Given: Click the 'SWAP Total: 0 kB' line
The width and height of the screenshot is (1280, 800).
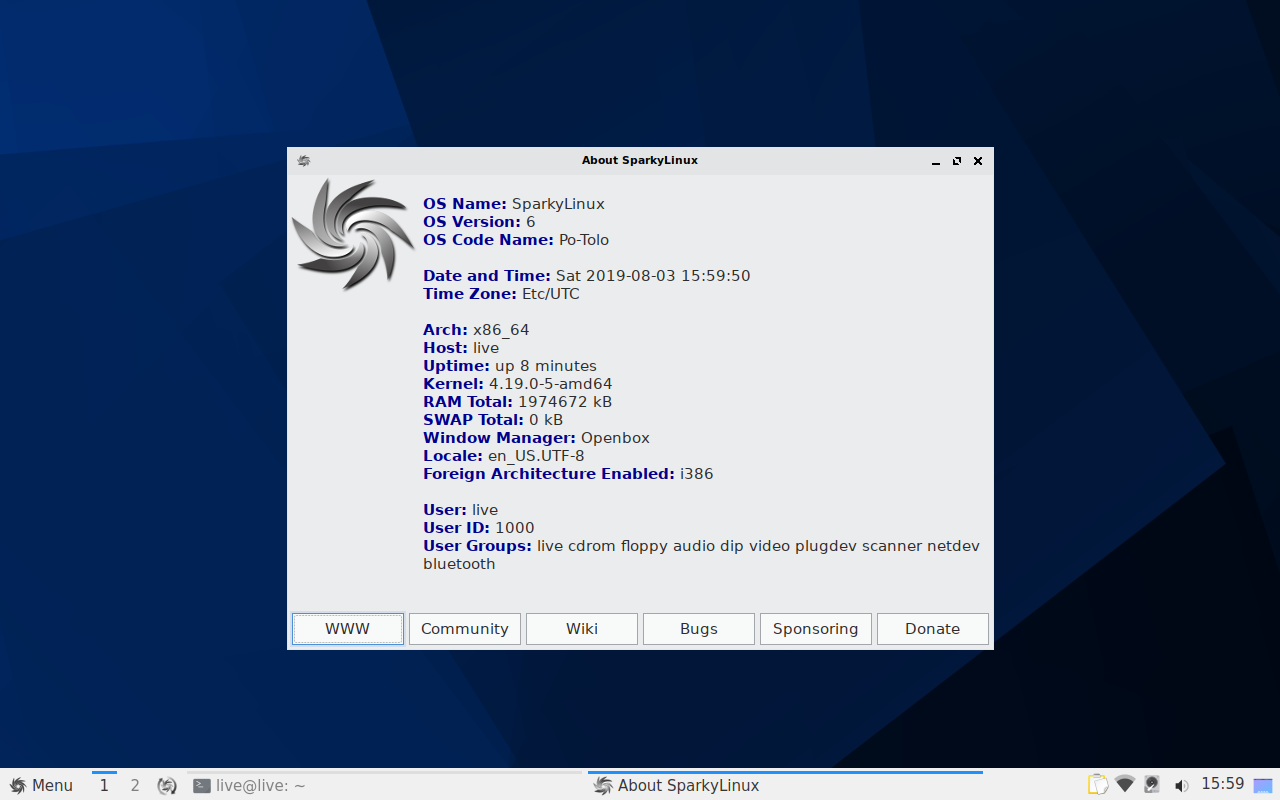Looking at the screenshot, I should tap(493, 420).
